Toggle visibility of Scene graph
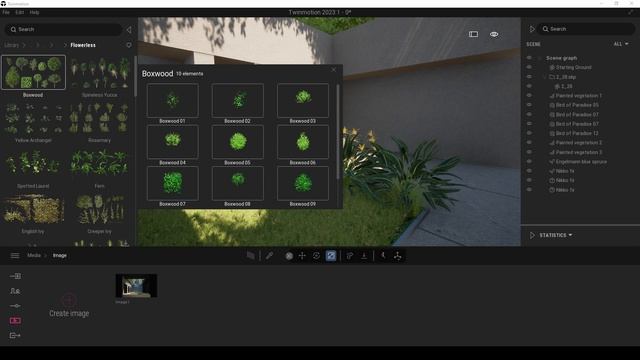Screen dimensions: 640x360 pos(529,58)
